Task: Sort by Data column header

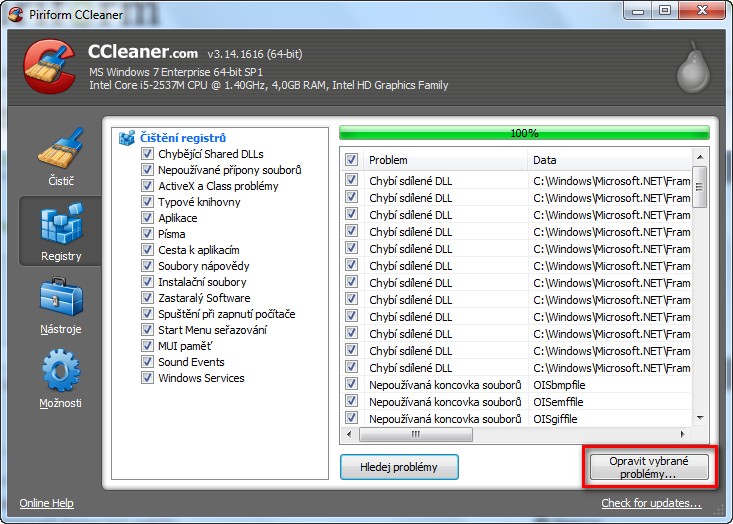Action: click(610, 160)
